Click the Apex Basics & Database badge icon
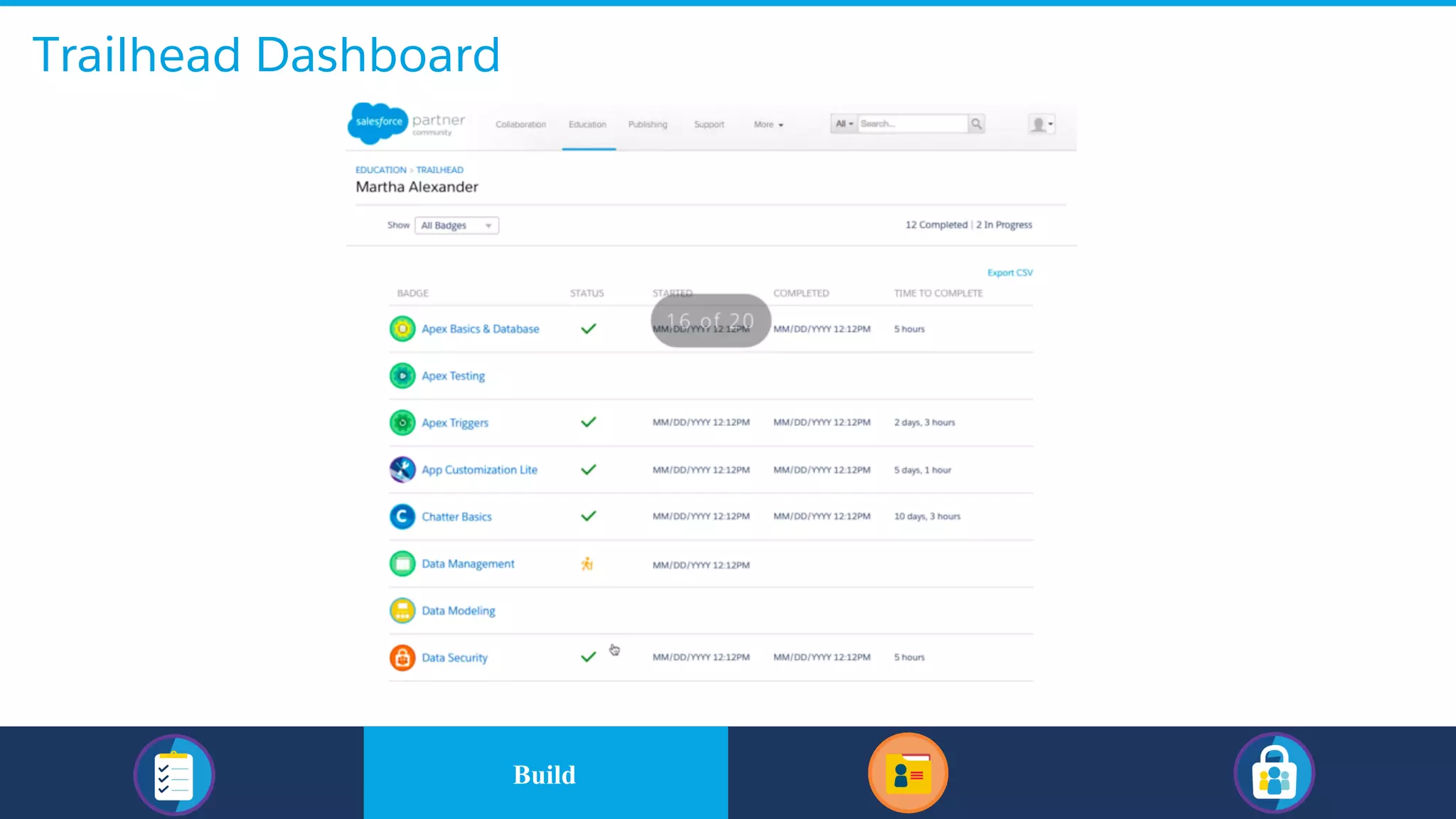The width and height of the screenshot is (1456, 819). (402, 328)
